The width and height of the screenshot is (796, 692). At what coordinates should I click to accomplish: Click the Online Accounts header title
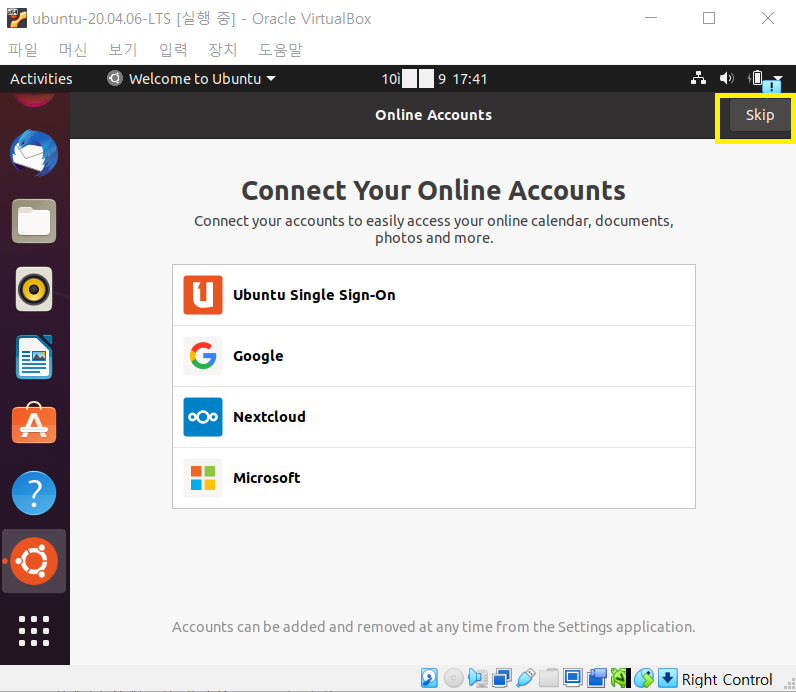coord(434,115)
